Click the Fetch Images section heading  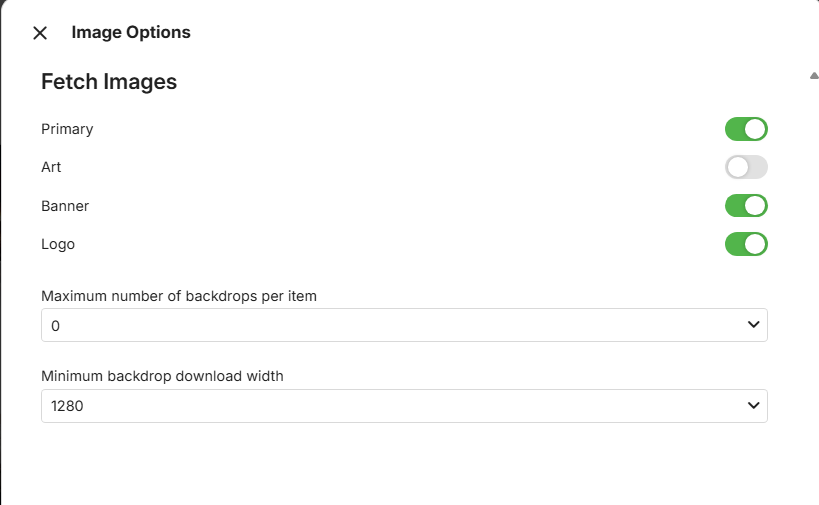click(x=109, y=82)
